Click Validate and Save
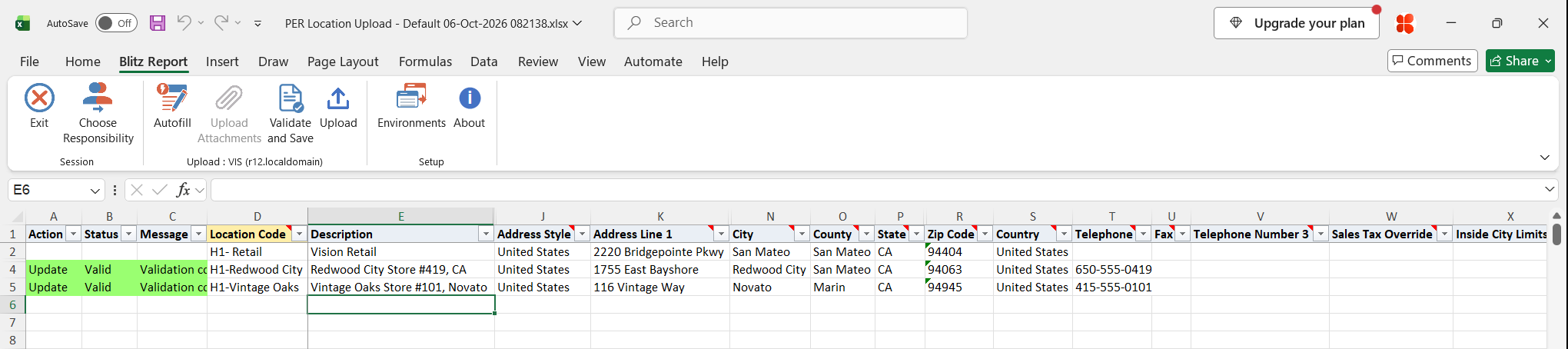 coord(291,114)
